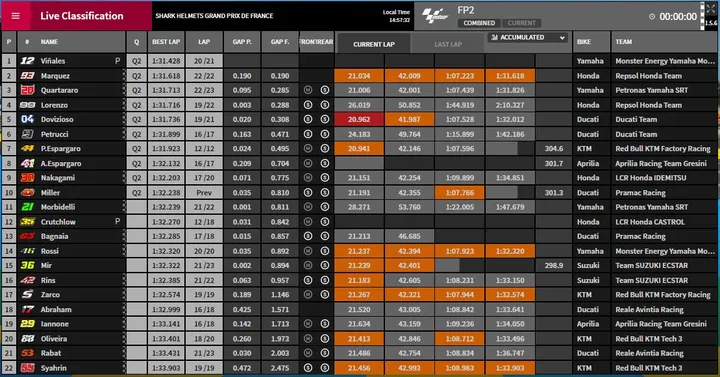Click Rossi's rear tyre icon

[x=325, y=251]
